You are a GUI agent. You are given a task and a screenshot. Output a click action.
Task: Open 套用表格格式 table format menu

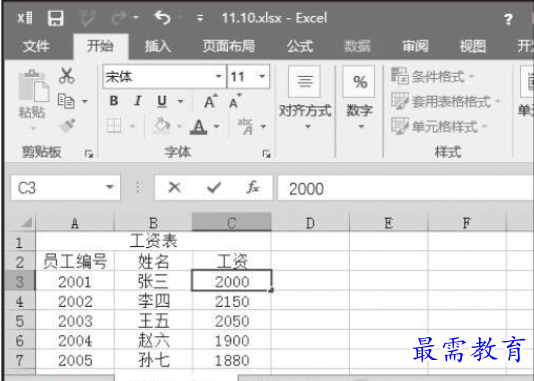[x=445, y=101]
